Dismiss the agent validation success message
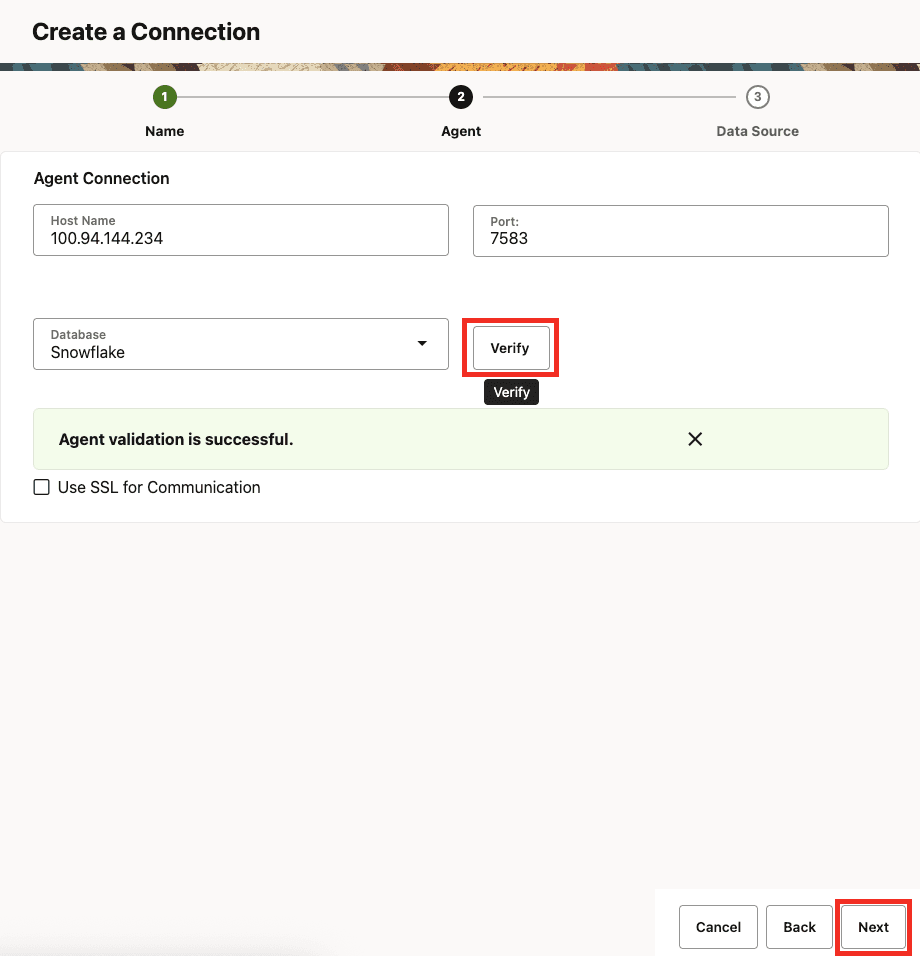This screenshot has height=956, width=920. coord(695,439)
